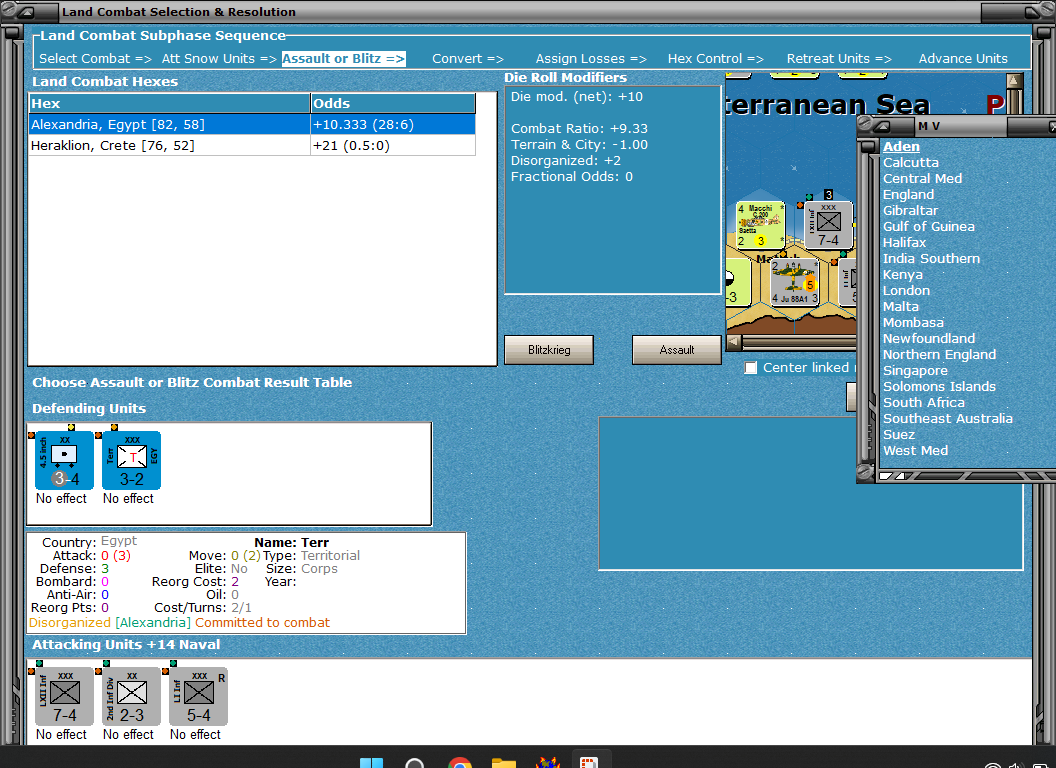Open taskbar Search
This screenshot has width=1056, height=768.
coord(415,763)
